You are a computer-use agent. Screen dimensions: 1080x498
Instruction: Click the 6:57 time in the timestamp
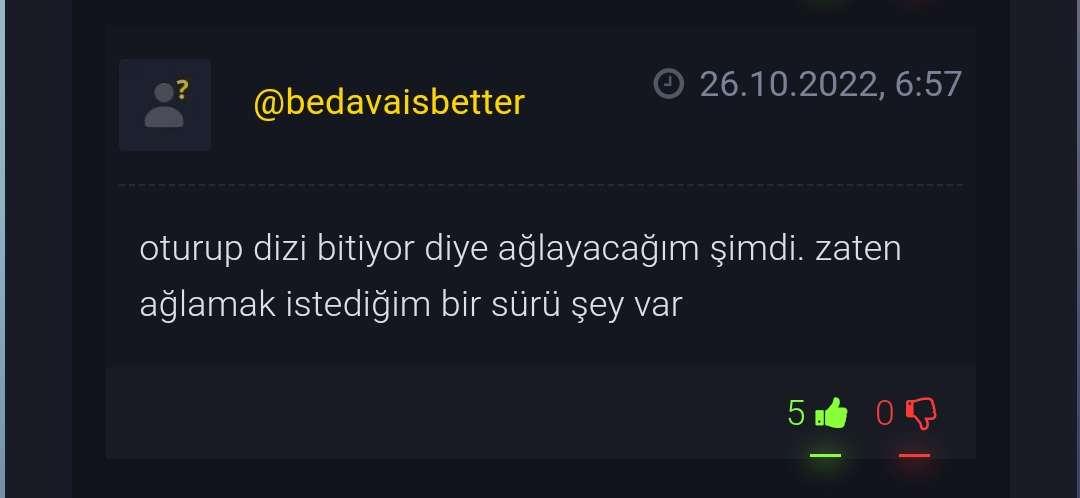tap(928, 84)
